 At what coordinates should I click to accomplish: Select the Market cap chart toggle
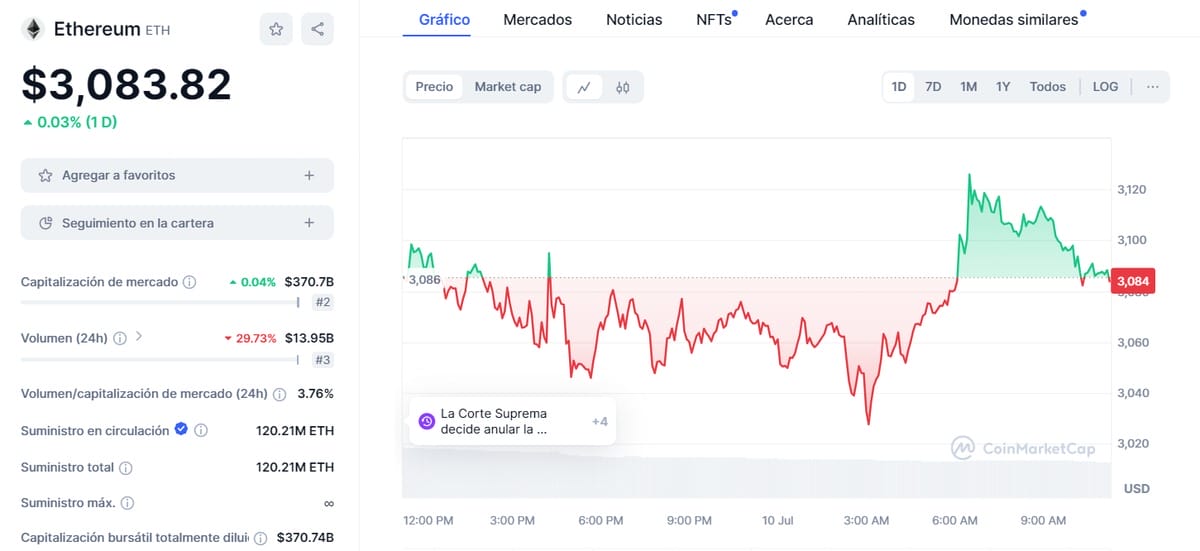click(508, 87)
